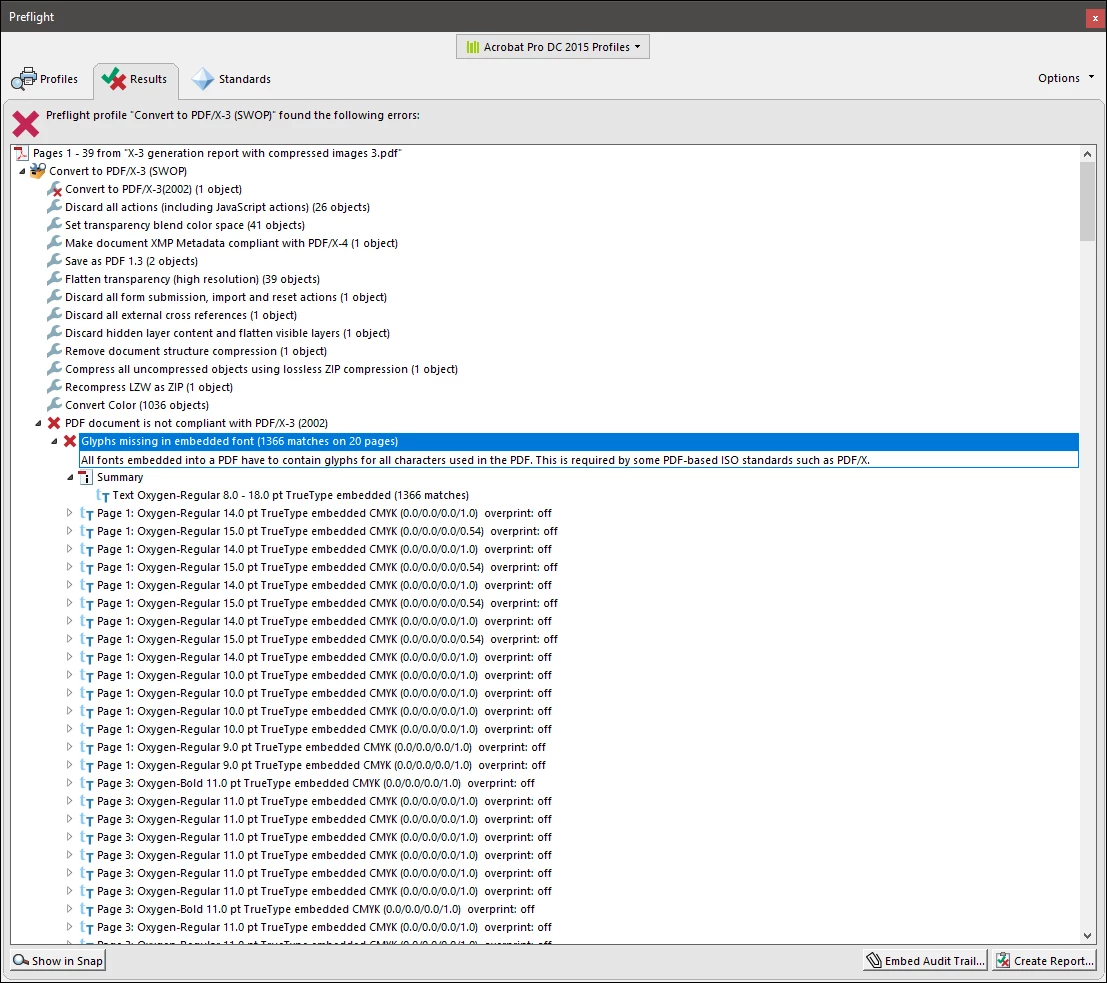This screenshot has width=1107, height=983.
Task: Click the large red X error icon in header
Action: pyautogui.click(x=25, y=124)
